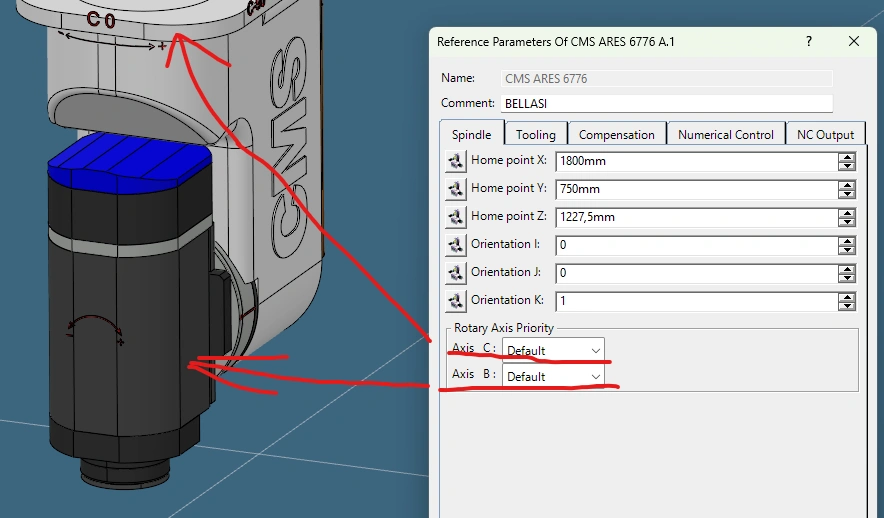Increase Orientation J with up arrow
Image resolution: width=884 pixels, height=518 pixels.
[847, 269]
